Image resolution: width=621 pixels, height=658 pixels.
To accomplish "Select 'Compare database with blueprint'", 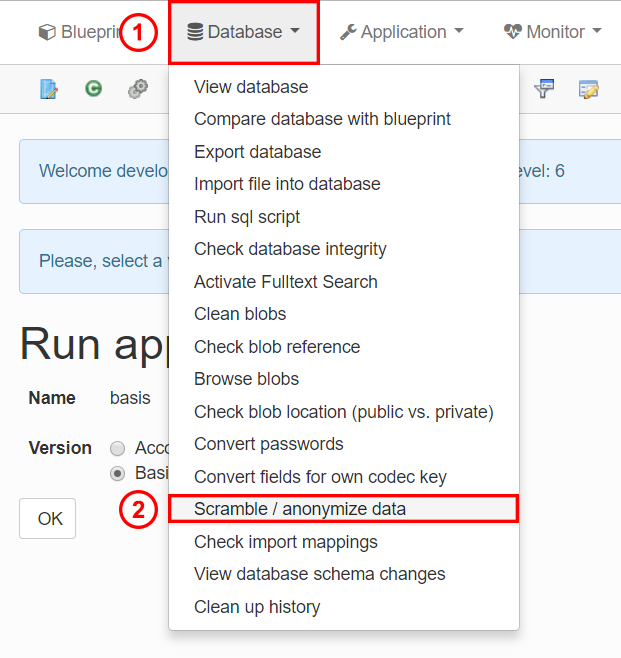I will [322, 119].
